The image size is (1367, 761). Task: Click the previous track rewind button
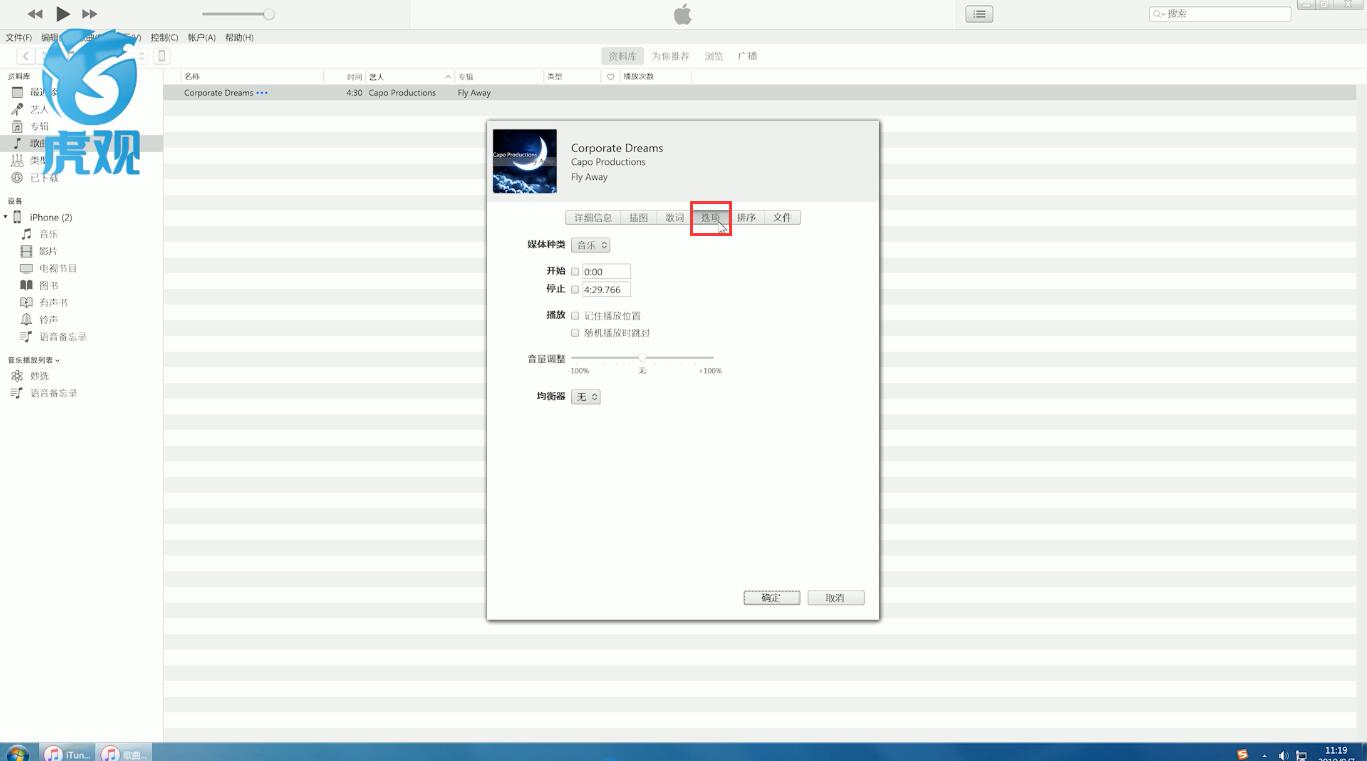[35, 14]
